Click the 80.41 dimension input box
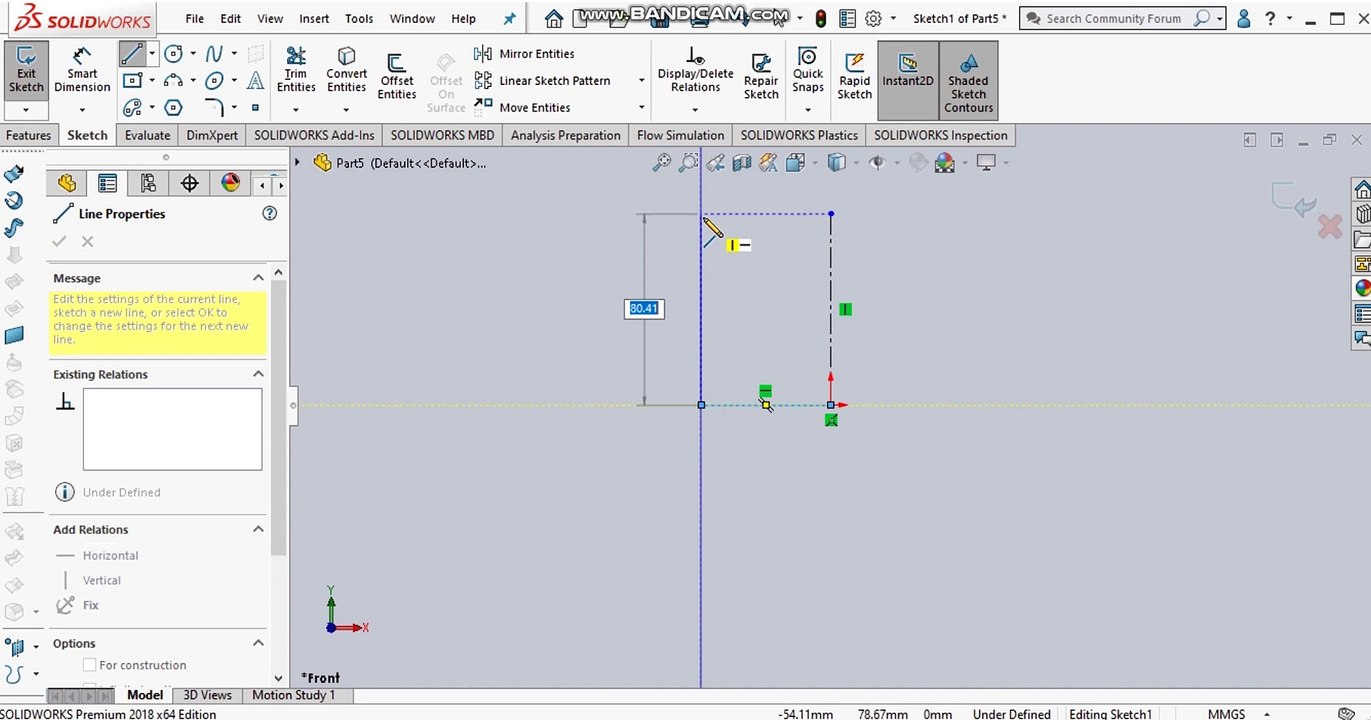The width and height of the screenshot is (1371, 720). pos(643,308)
